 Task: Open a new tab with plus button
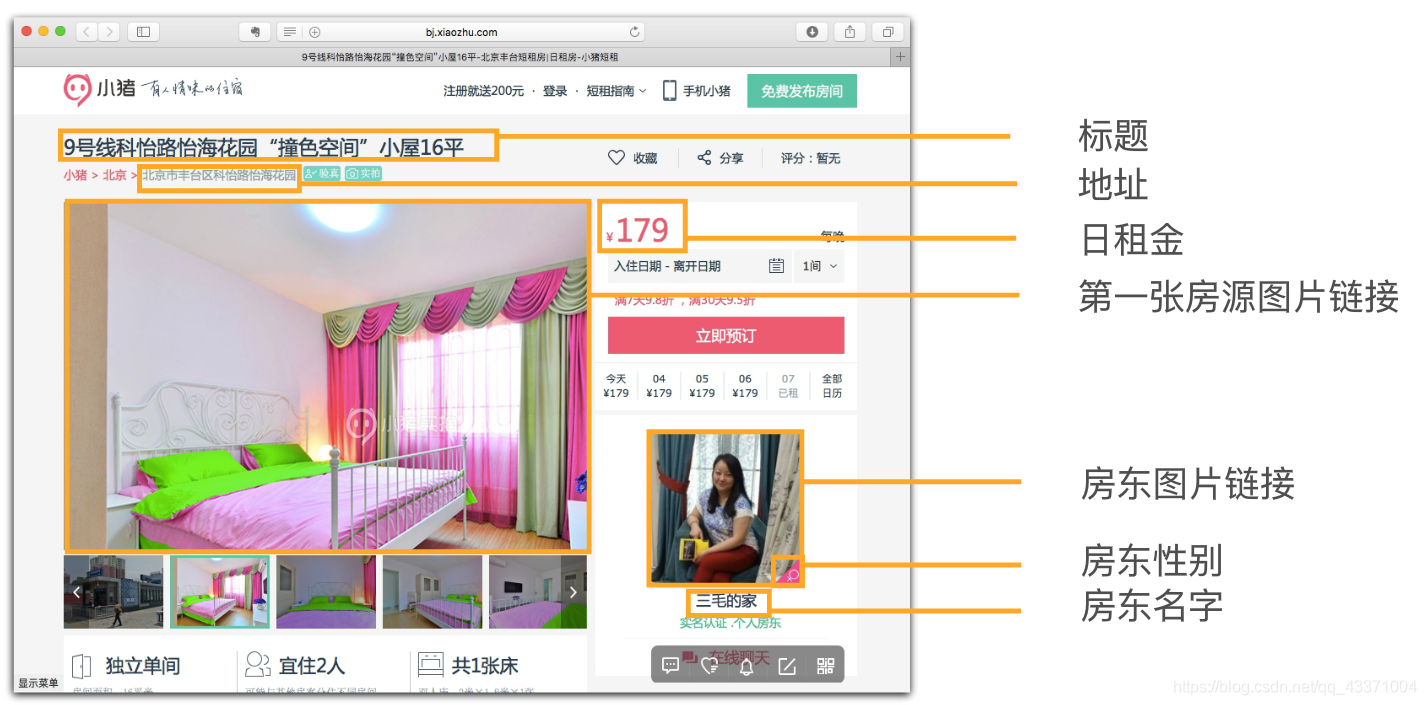point(900,57)
